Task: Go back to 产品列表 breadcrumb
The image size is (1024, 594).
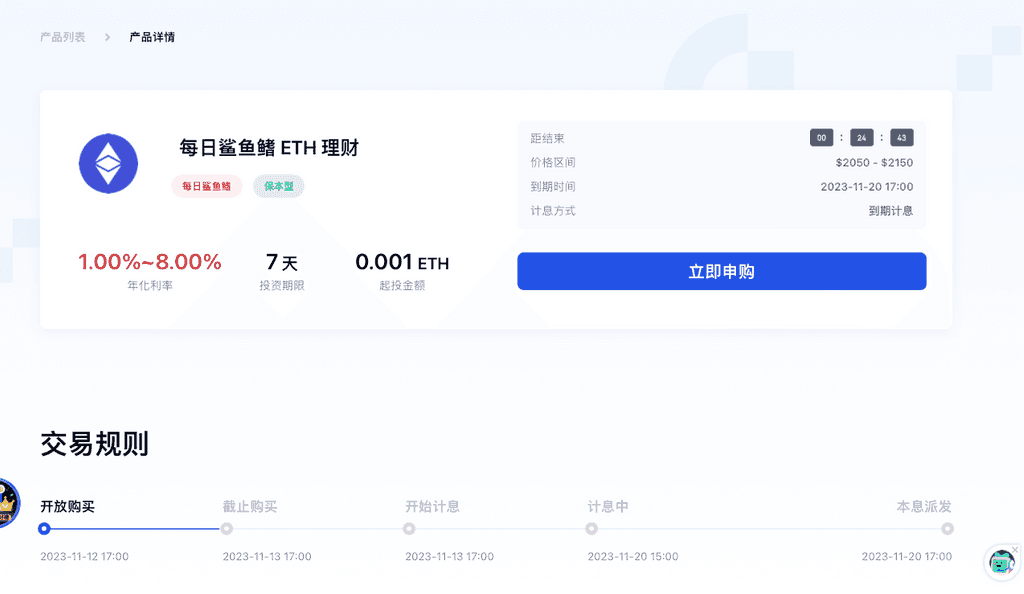Action: coord(62,37)
